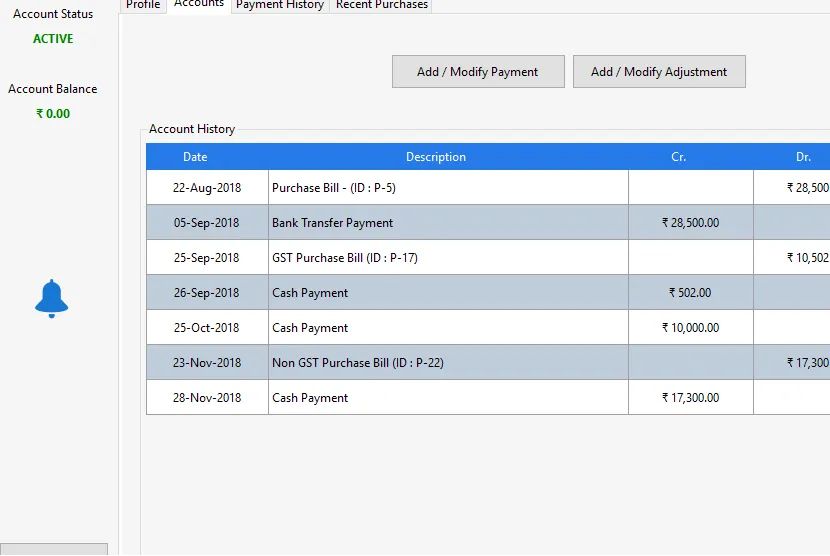This screenshot has width=830, height=556.
Task: Click the Description column header
Action: coord(436,157)
